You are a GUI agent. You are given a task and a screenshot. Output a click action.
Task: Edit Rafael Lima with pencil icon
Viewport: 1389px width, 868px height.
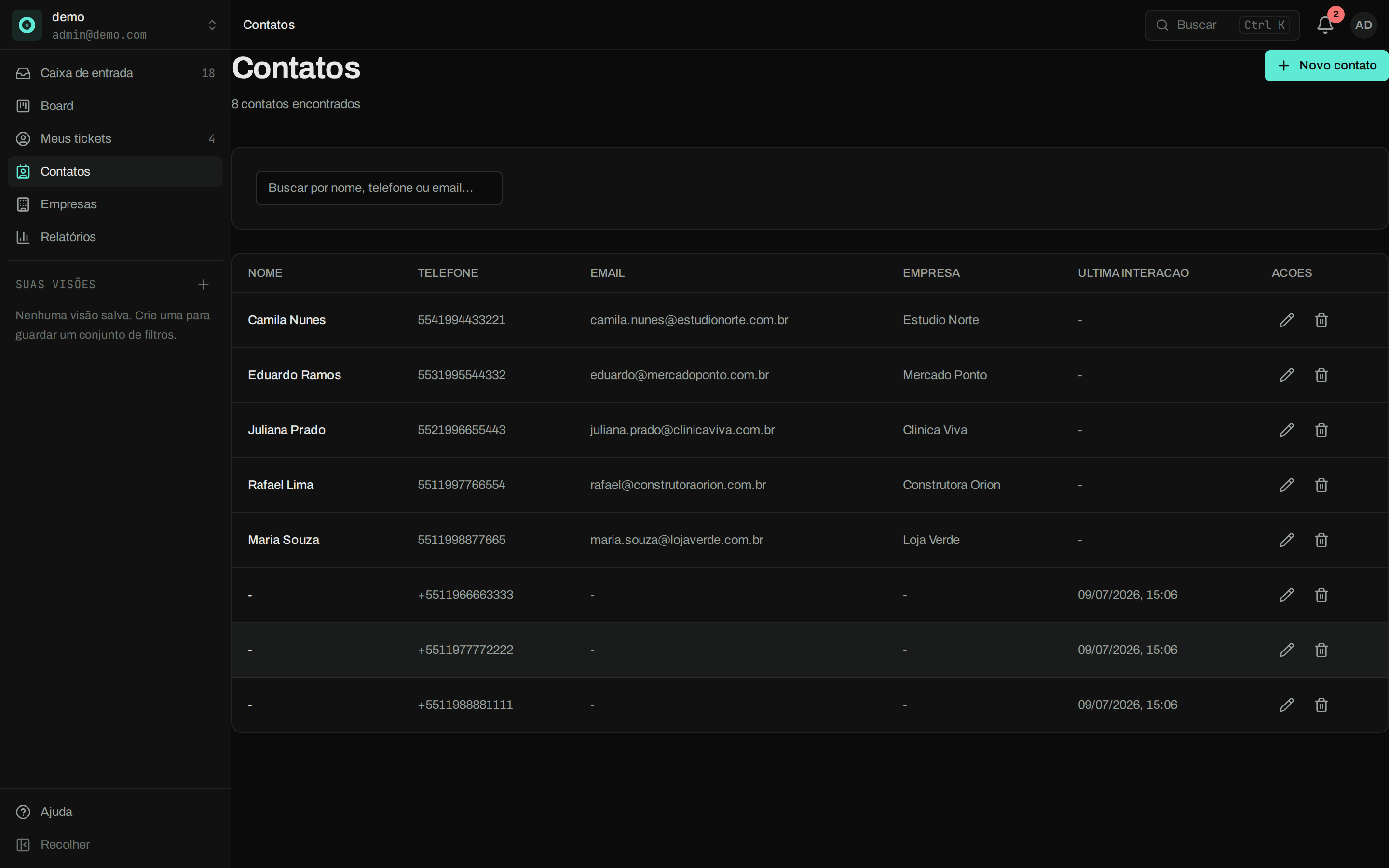tap(1286, 485)
